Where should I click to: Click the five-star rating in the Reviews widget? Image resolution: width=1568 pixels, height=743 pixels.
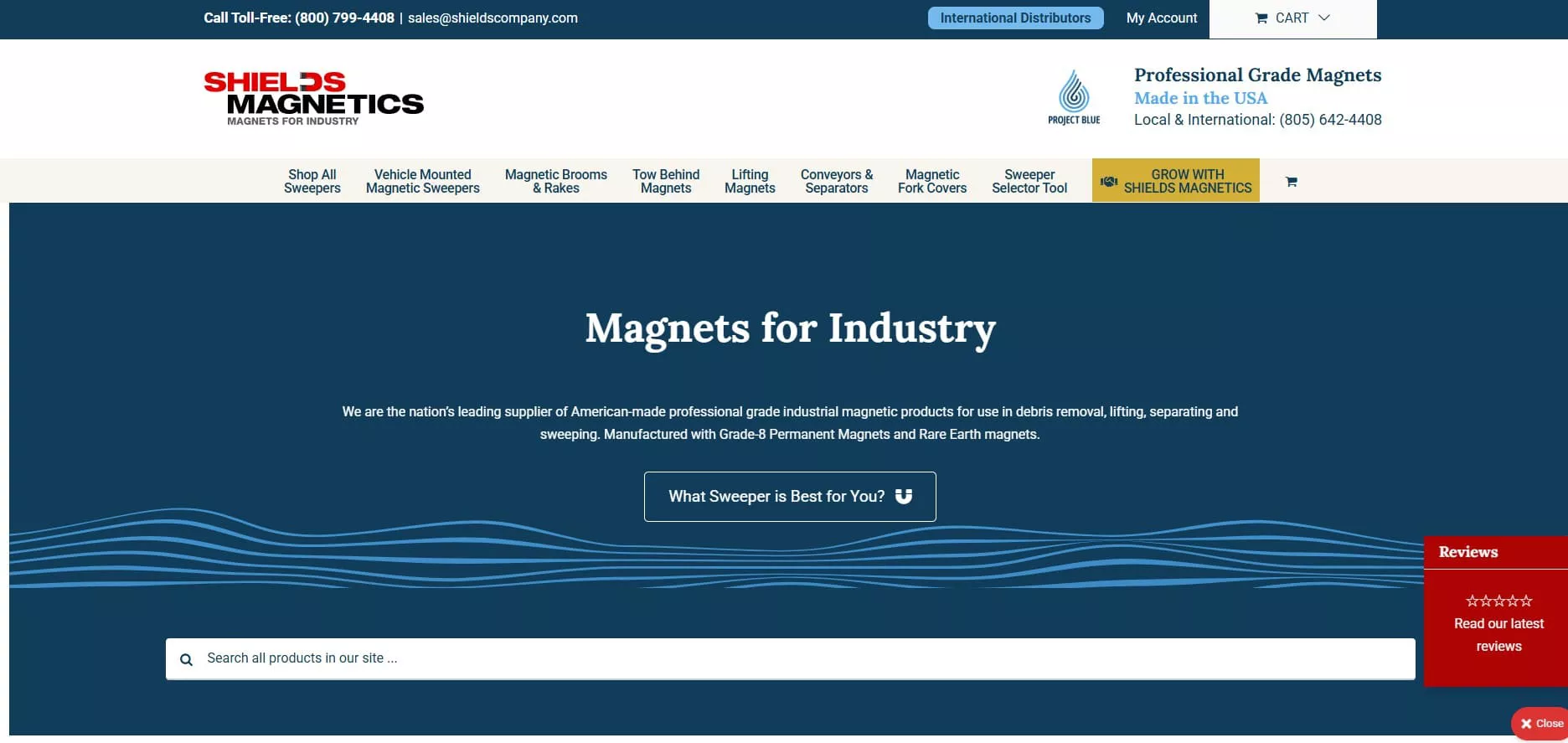pos(1498,601)
